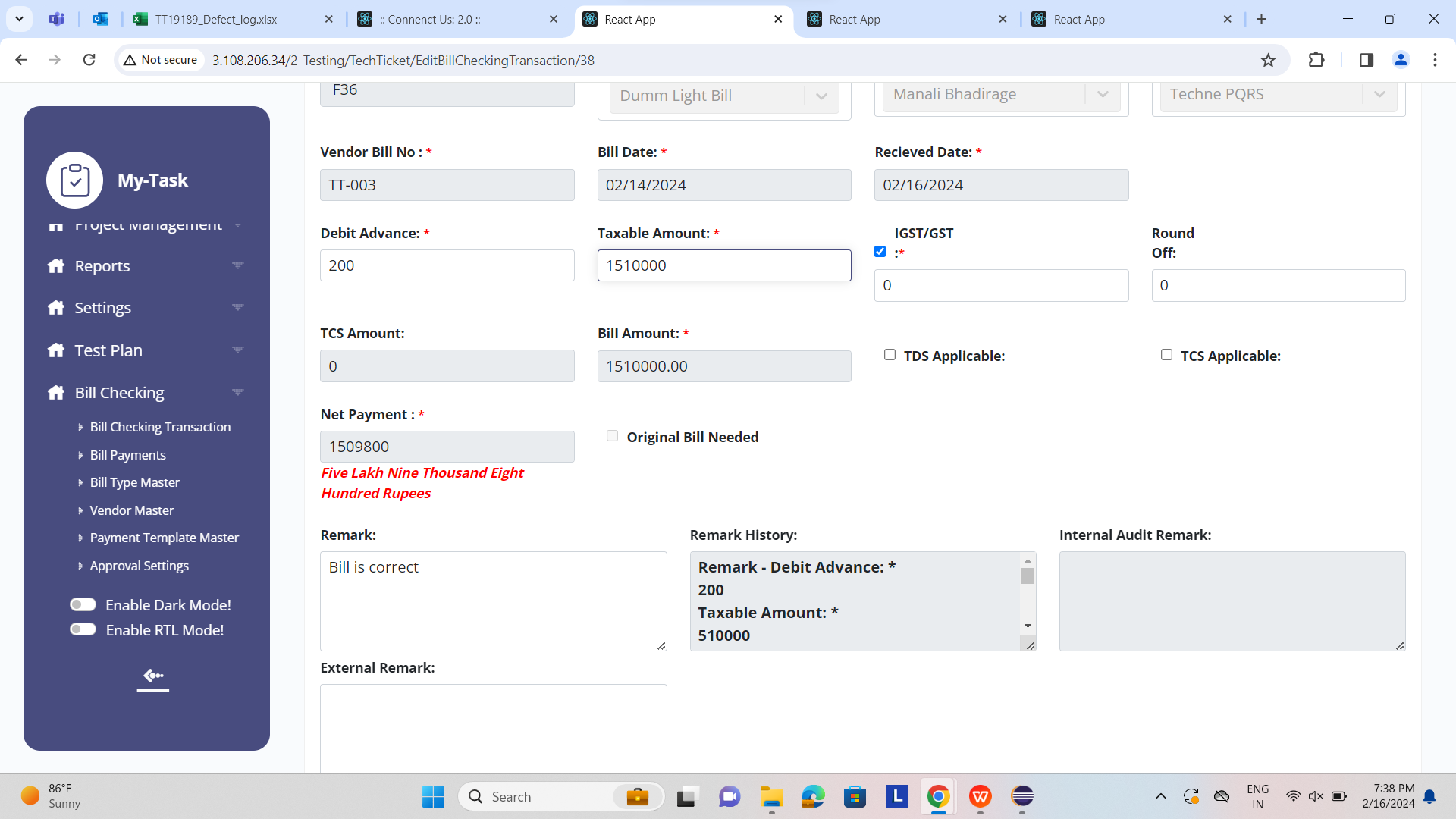
Task: Open File Explorer from the taskbar
Action: pos(771,796)
